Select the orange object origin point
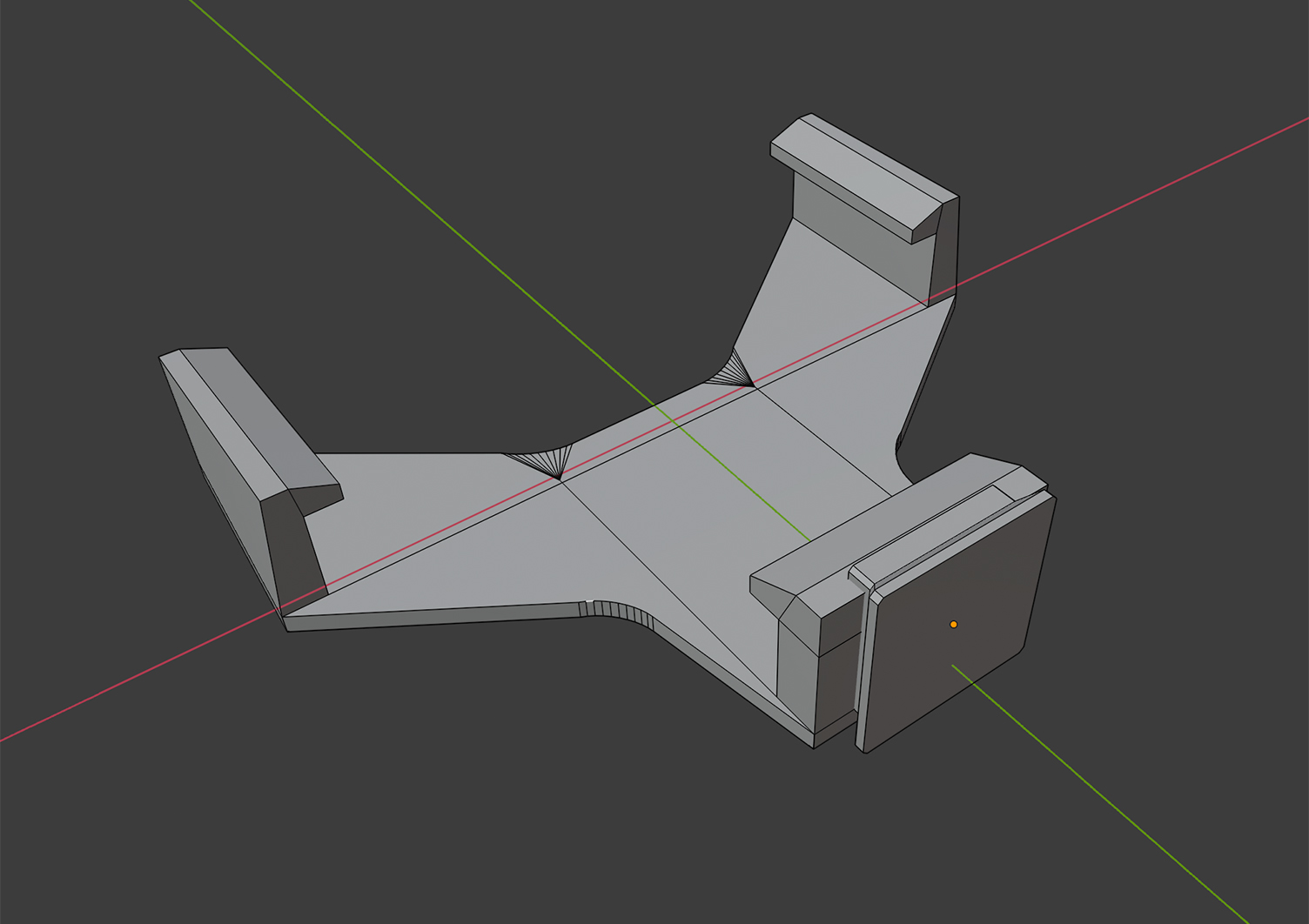The image size is (1309, 924). click(954, 623)
